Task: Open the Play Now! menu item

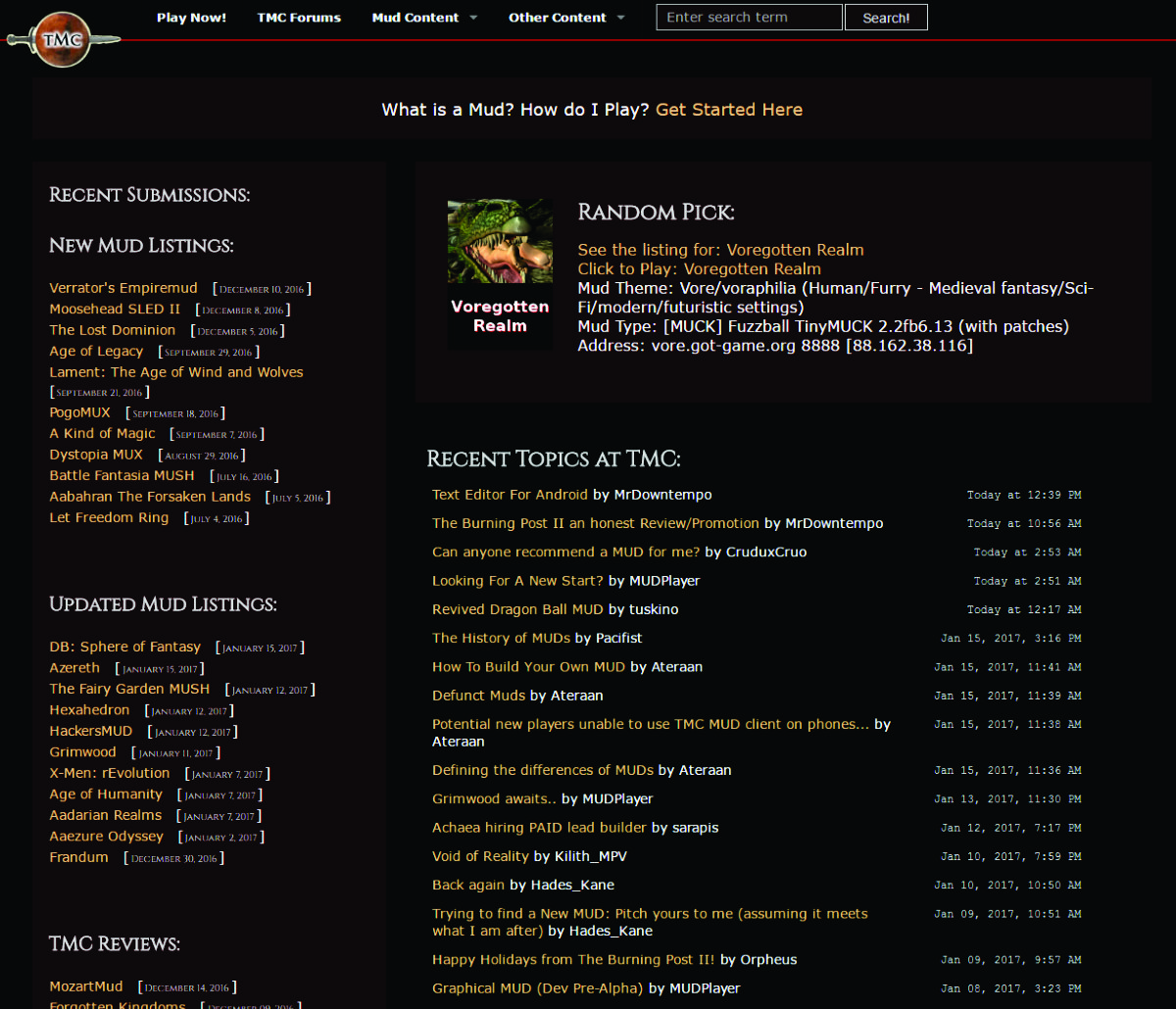Action: [x=191, y=17]
